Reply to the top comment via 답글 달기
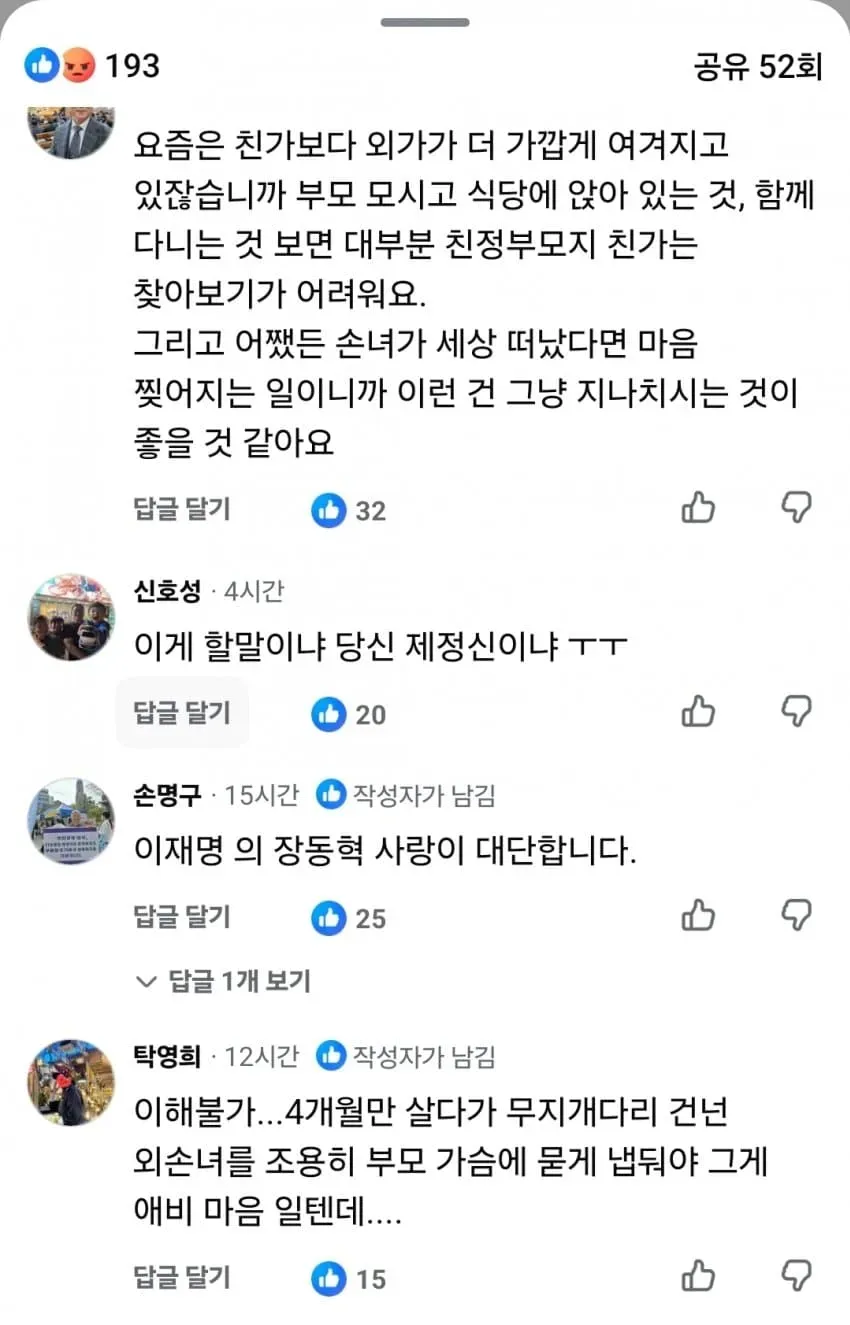The image size is (850, 1325). click(x=182, y=509)
